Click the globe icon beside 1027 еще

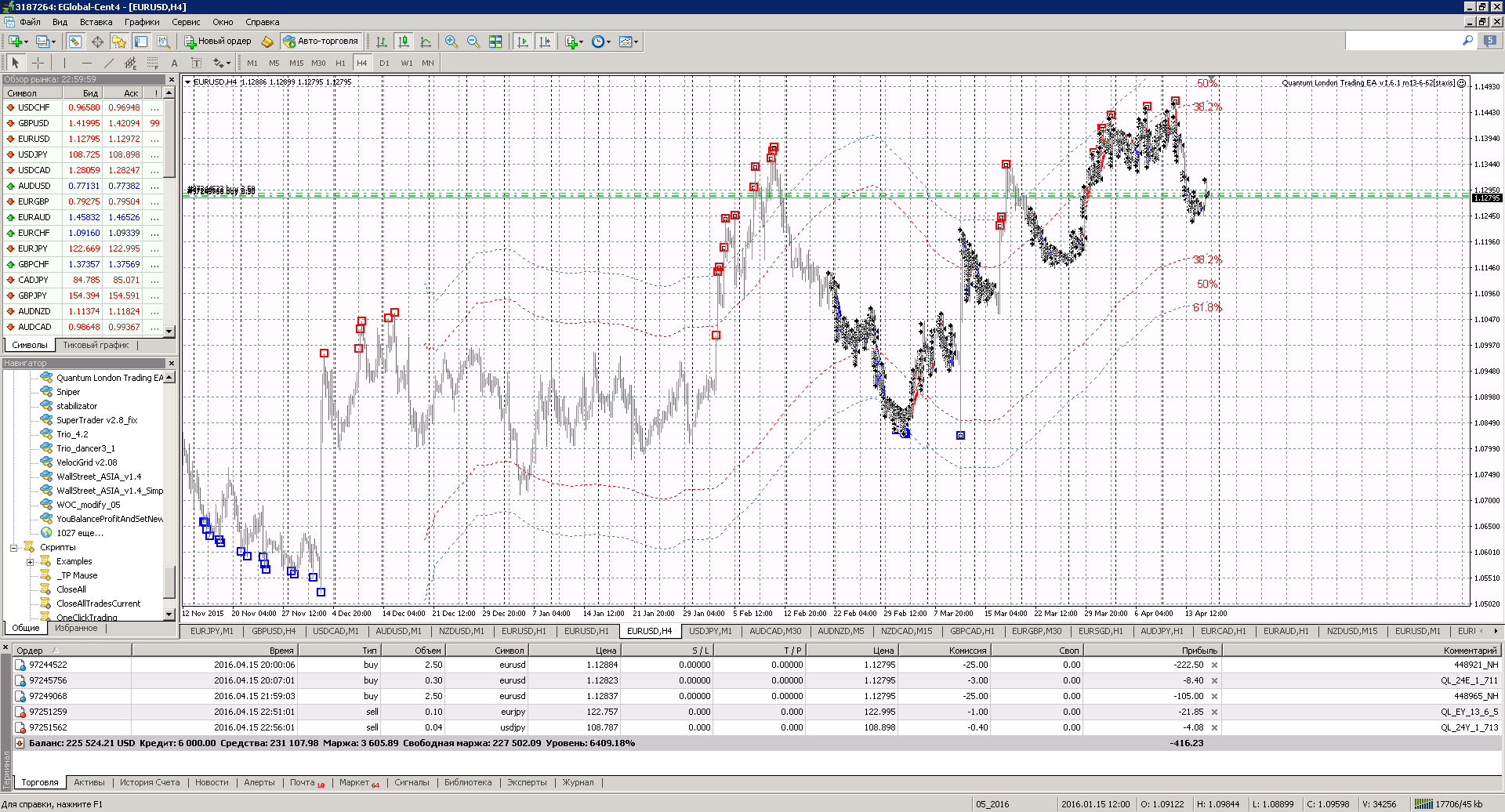click(46, 533)
